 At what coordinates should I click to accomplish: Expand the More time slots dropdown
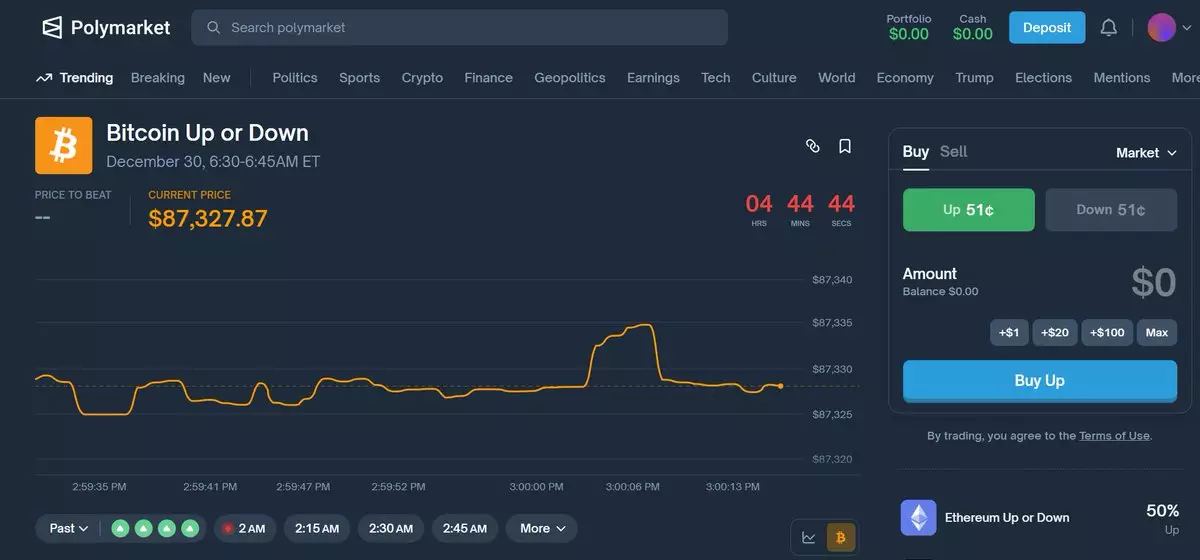click(542, 528)
